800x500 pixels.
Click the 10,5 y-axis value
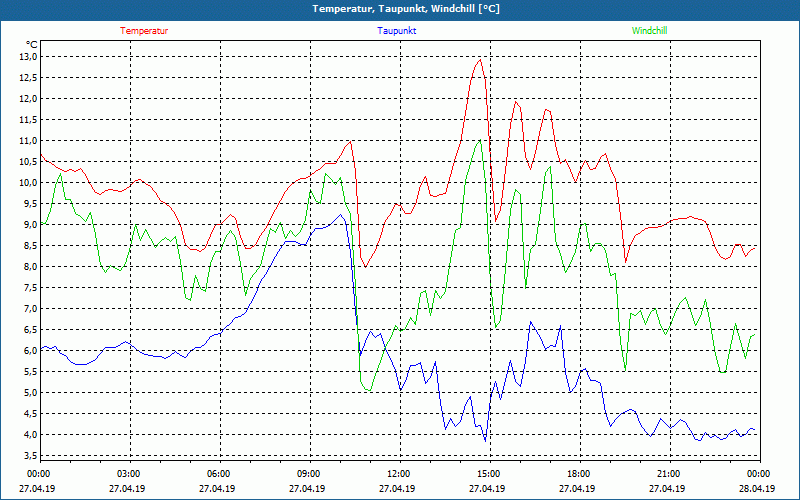pos(29,161)
